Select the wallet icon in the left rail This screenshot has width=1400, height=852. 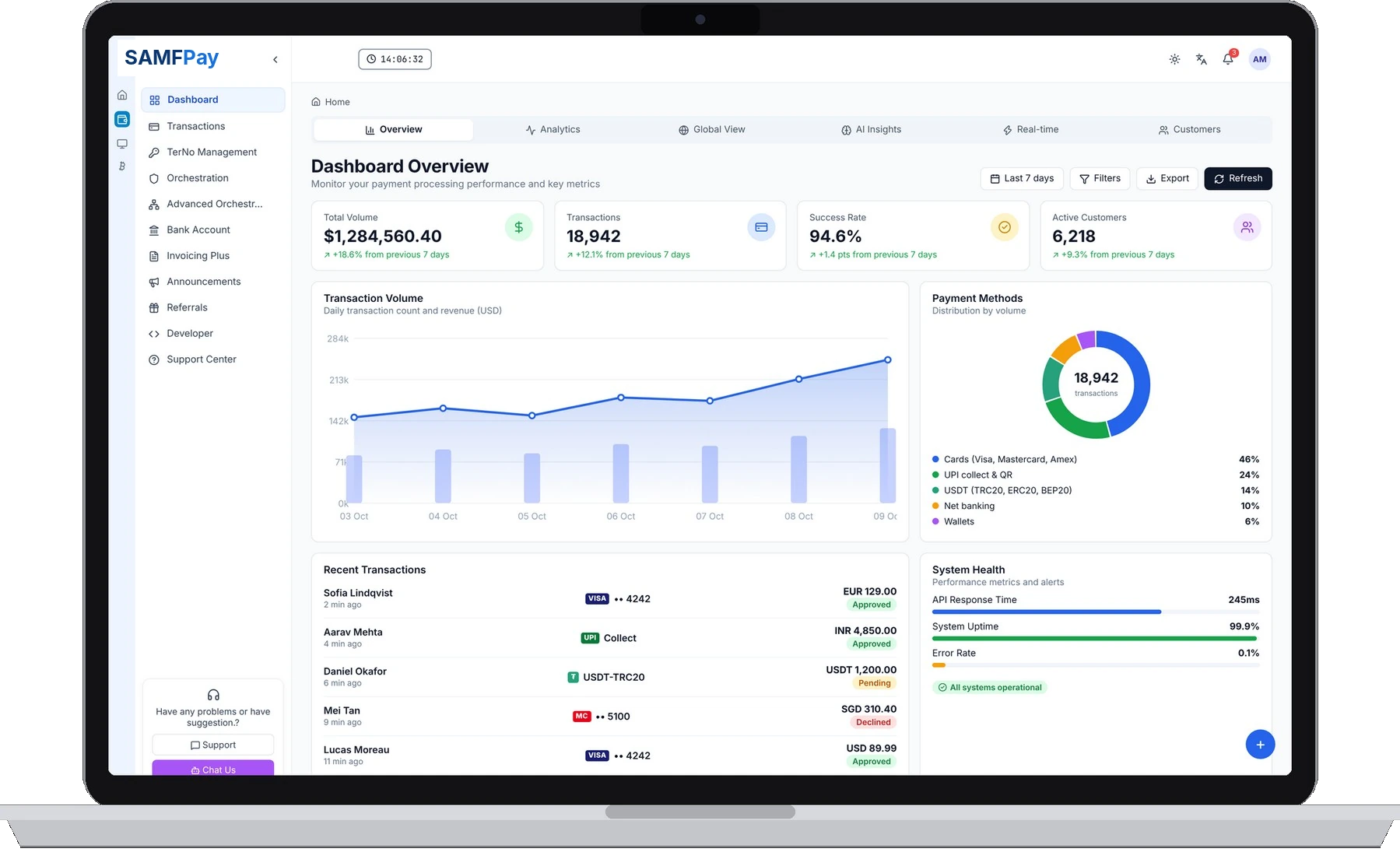pos(122,119)
